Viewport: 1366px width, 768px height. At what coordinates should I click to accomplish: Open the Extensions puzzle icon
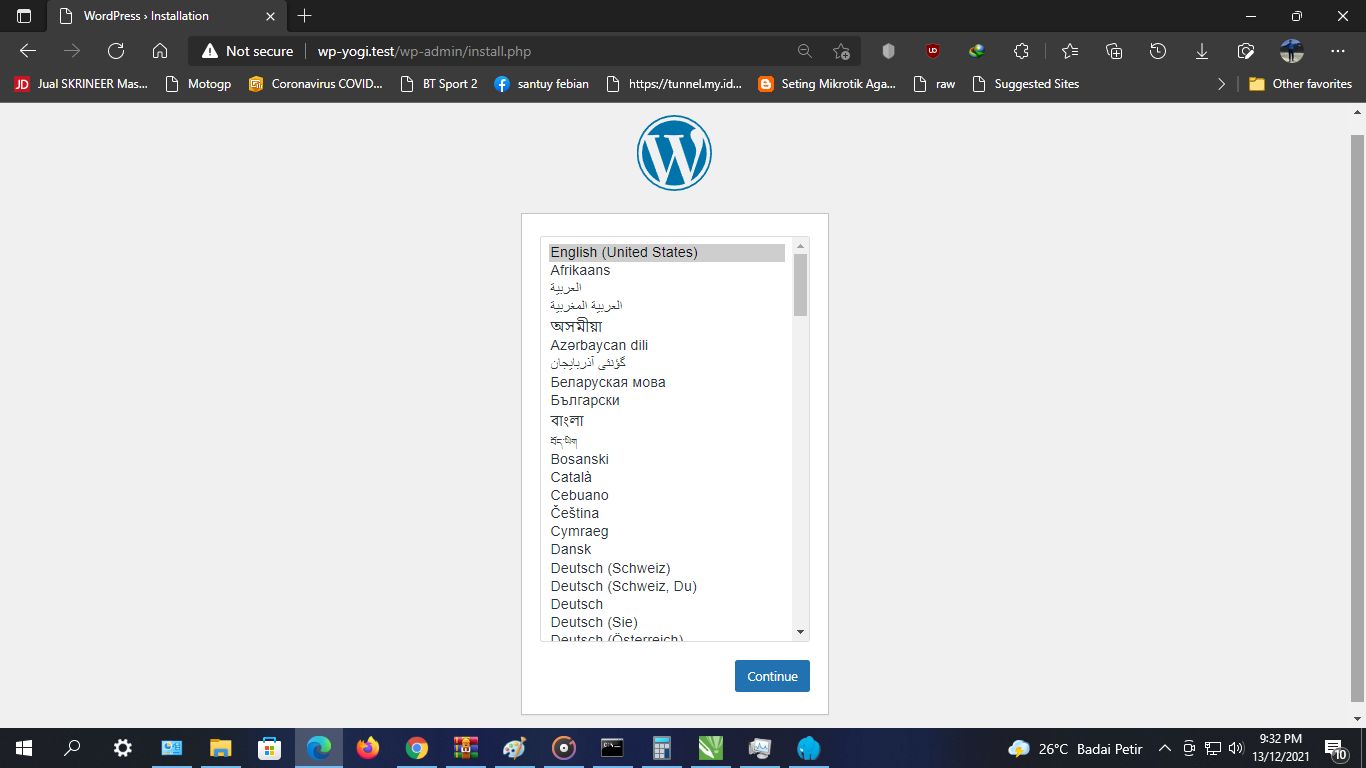click(1021, 51)
